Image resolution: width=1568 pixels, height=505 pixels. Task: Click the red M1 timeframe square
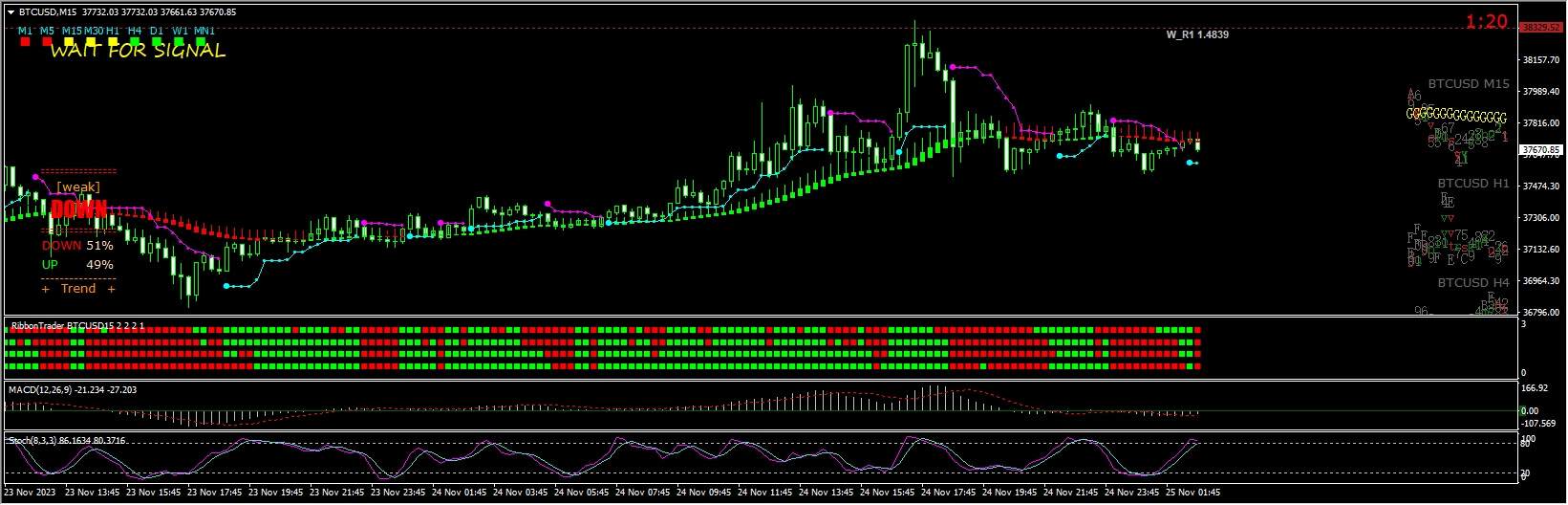(25, 42)
